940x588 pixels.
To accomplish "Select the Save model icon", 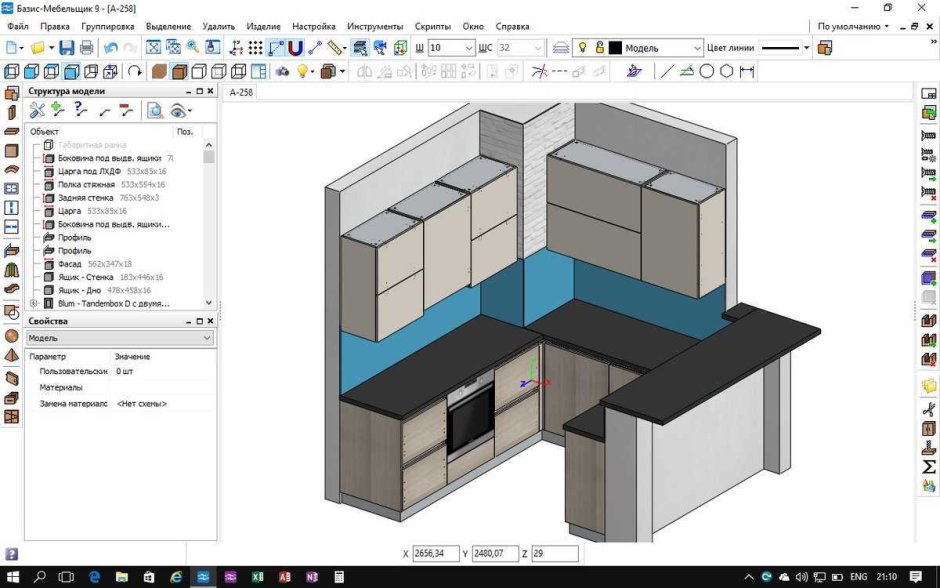I will pyautogui.click(x=67, y=47).
